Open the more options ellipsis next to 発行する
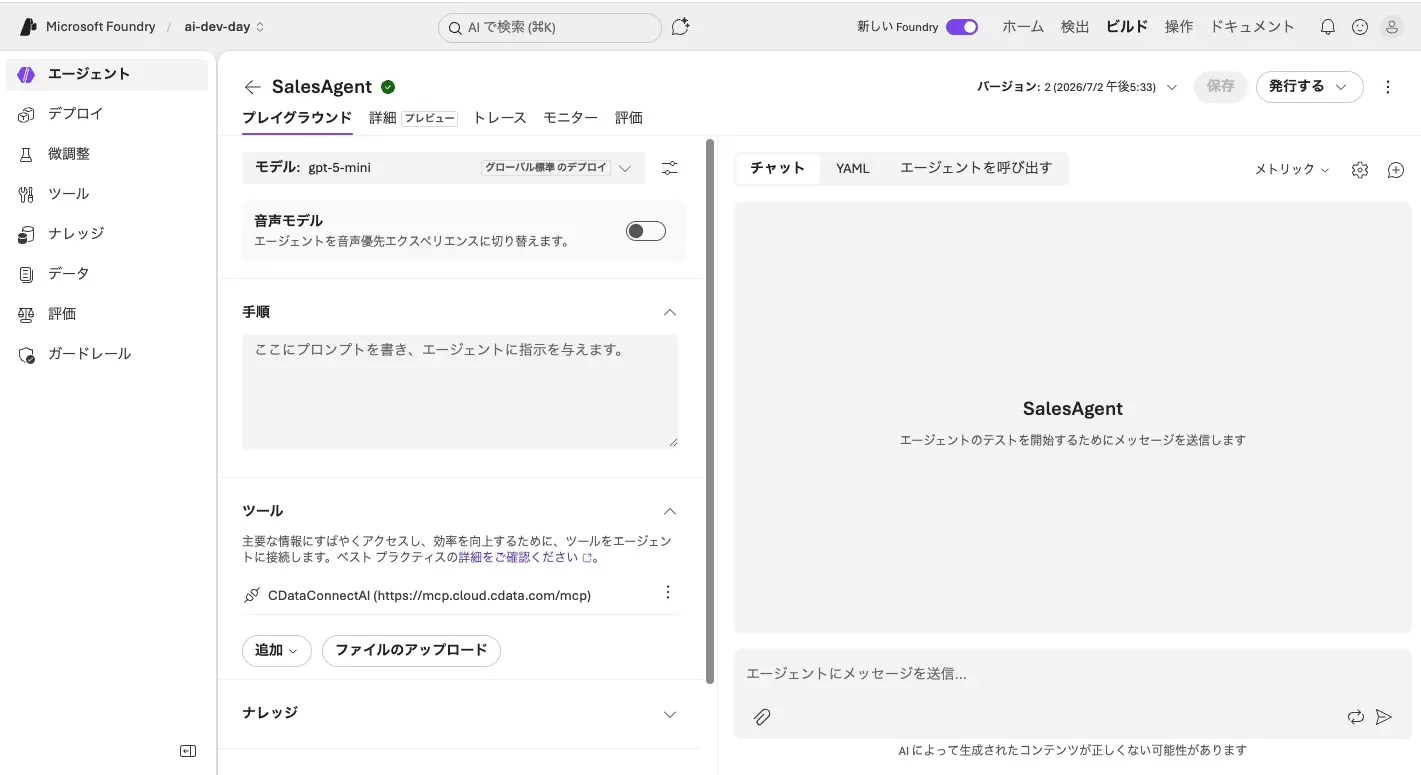 click(x=1388, y=87)
